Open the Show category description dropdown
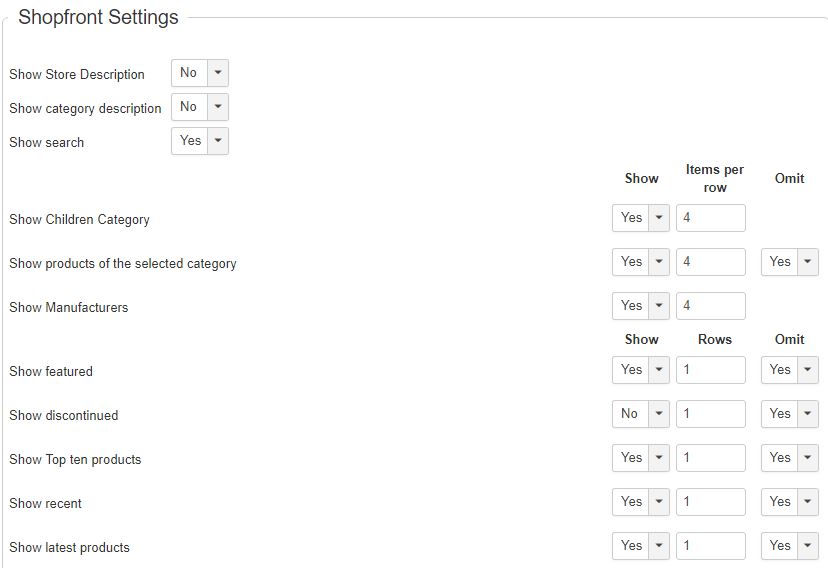Image resolution: width=828 pixels, height=568 pixels. tap(200, 107)
